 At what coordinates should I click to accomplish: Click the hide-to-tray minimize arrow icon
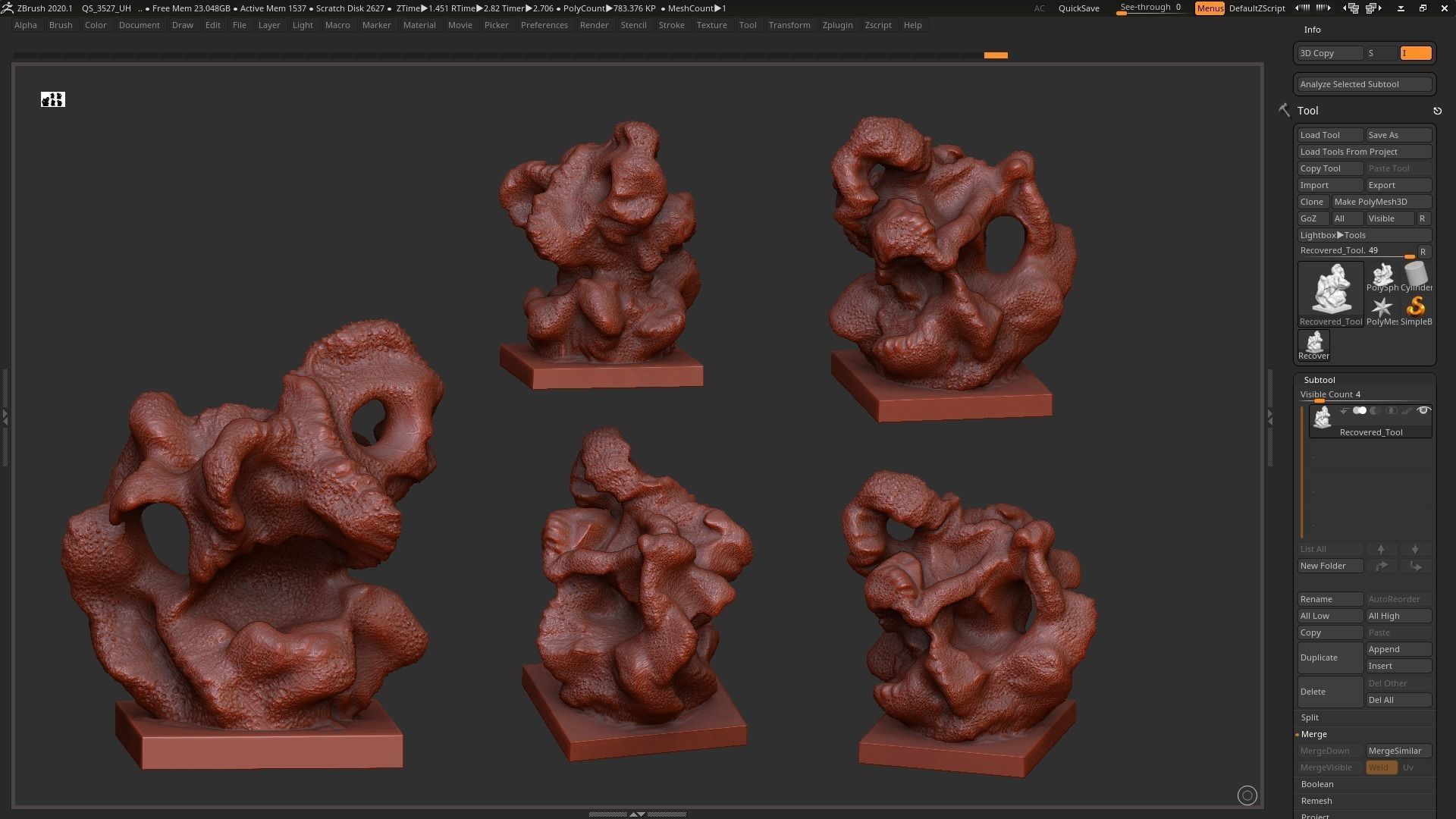[x=1401, y=8]
